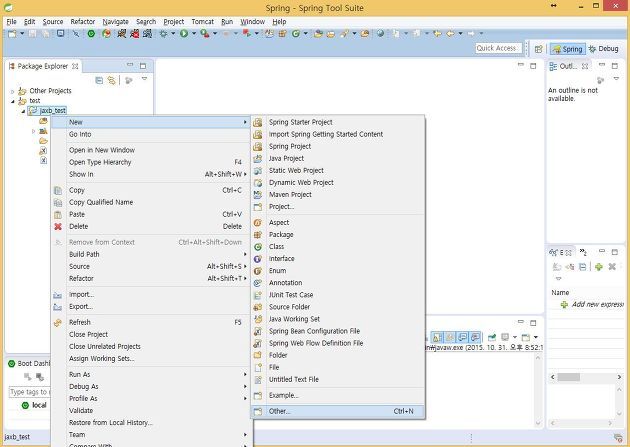Click the Paste clipboard icon in context menu

point(58,214)
